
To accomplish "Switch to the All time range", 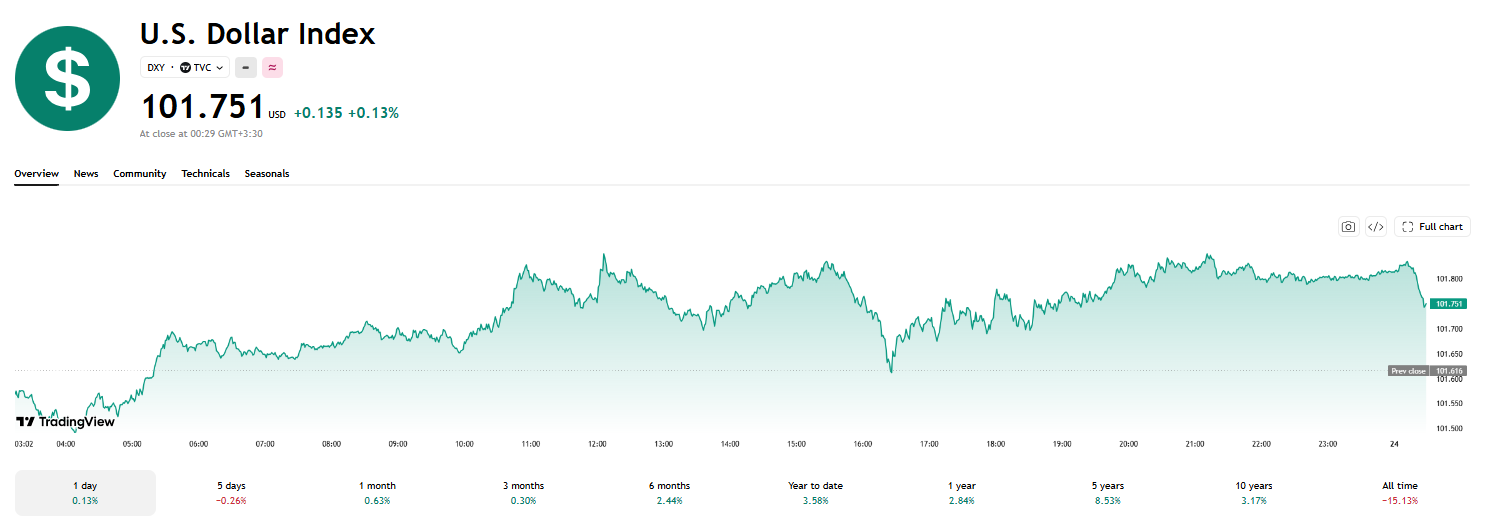I will (x=1400, y=492).
